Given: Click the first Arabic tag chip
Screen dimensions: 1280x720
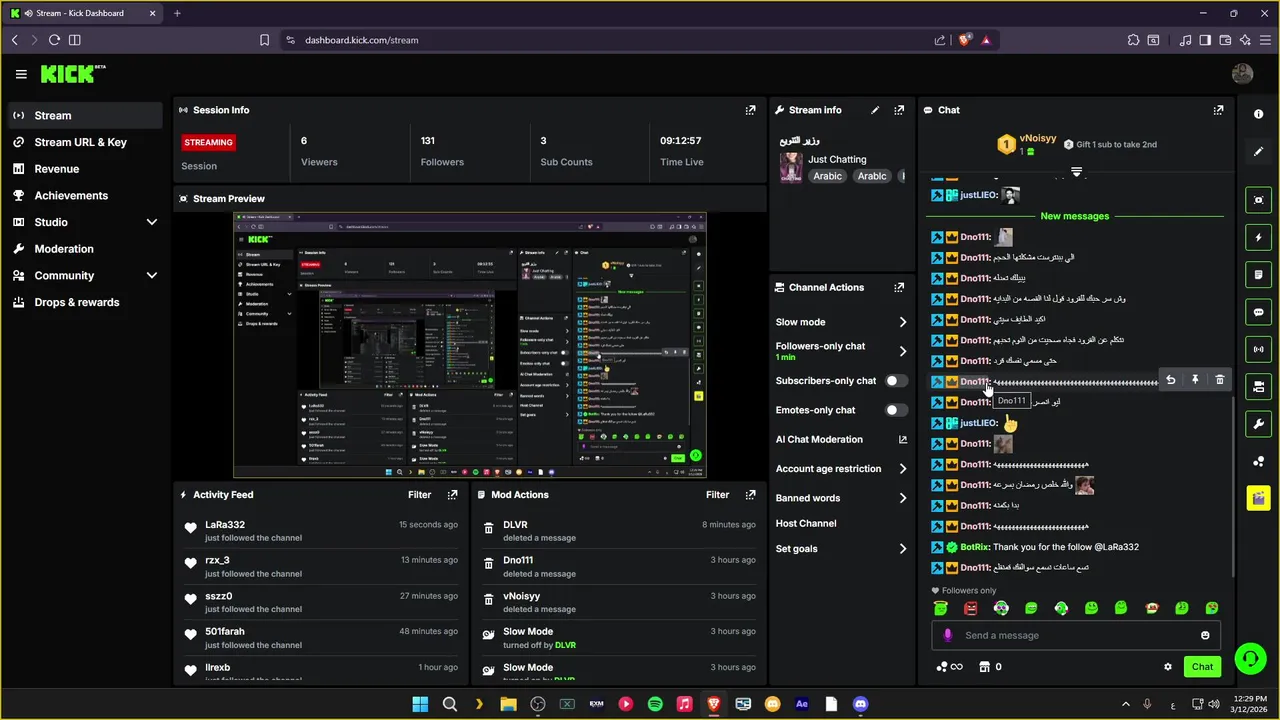Looking at the screenshot, I should (x=827, y=176).
